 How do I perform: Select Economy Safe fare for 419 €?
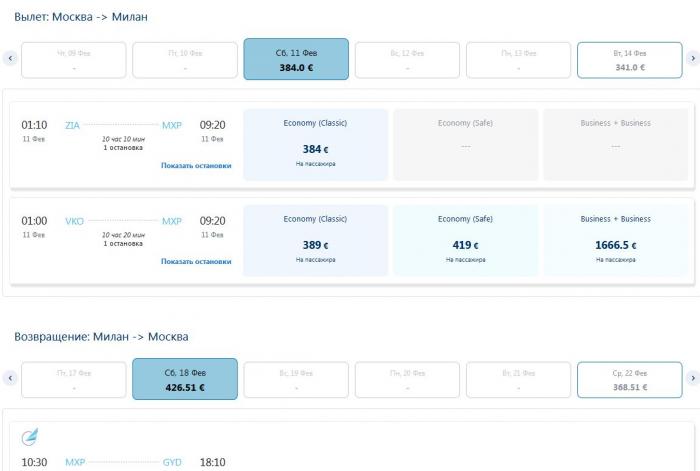465,241
